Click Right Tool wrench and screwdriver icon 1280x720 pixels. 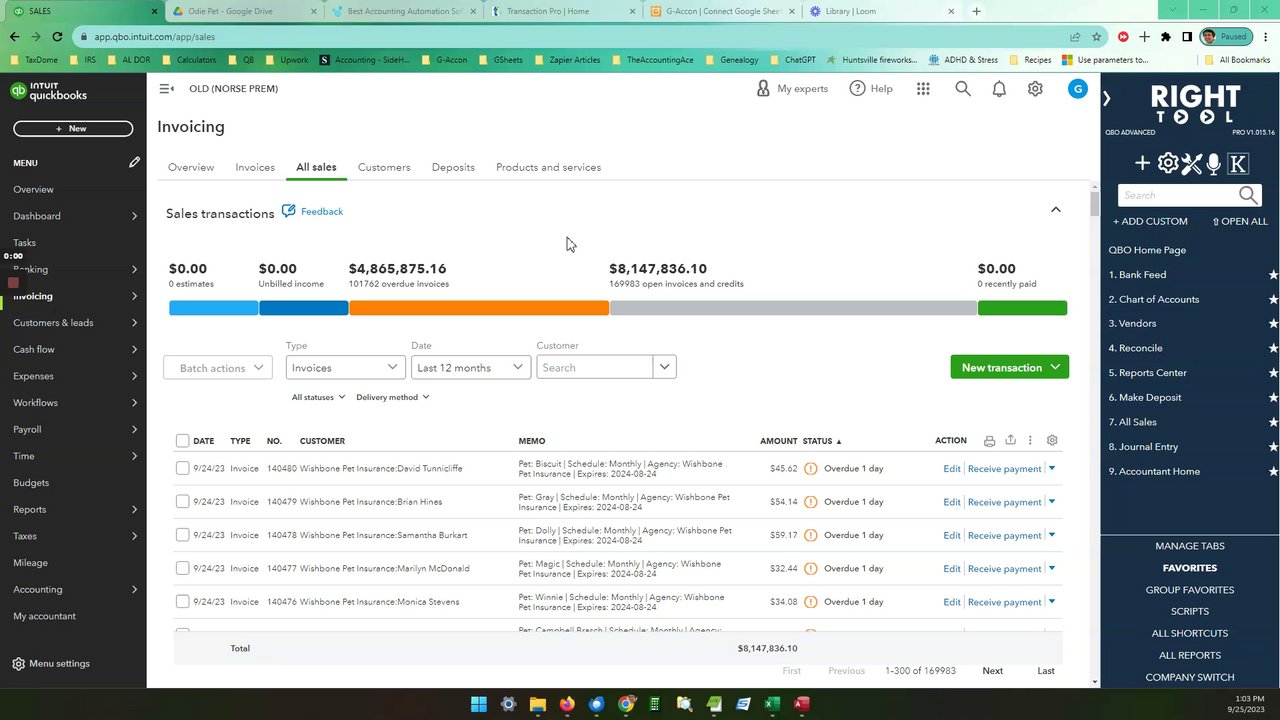coord(1191,163)
